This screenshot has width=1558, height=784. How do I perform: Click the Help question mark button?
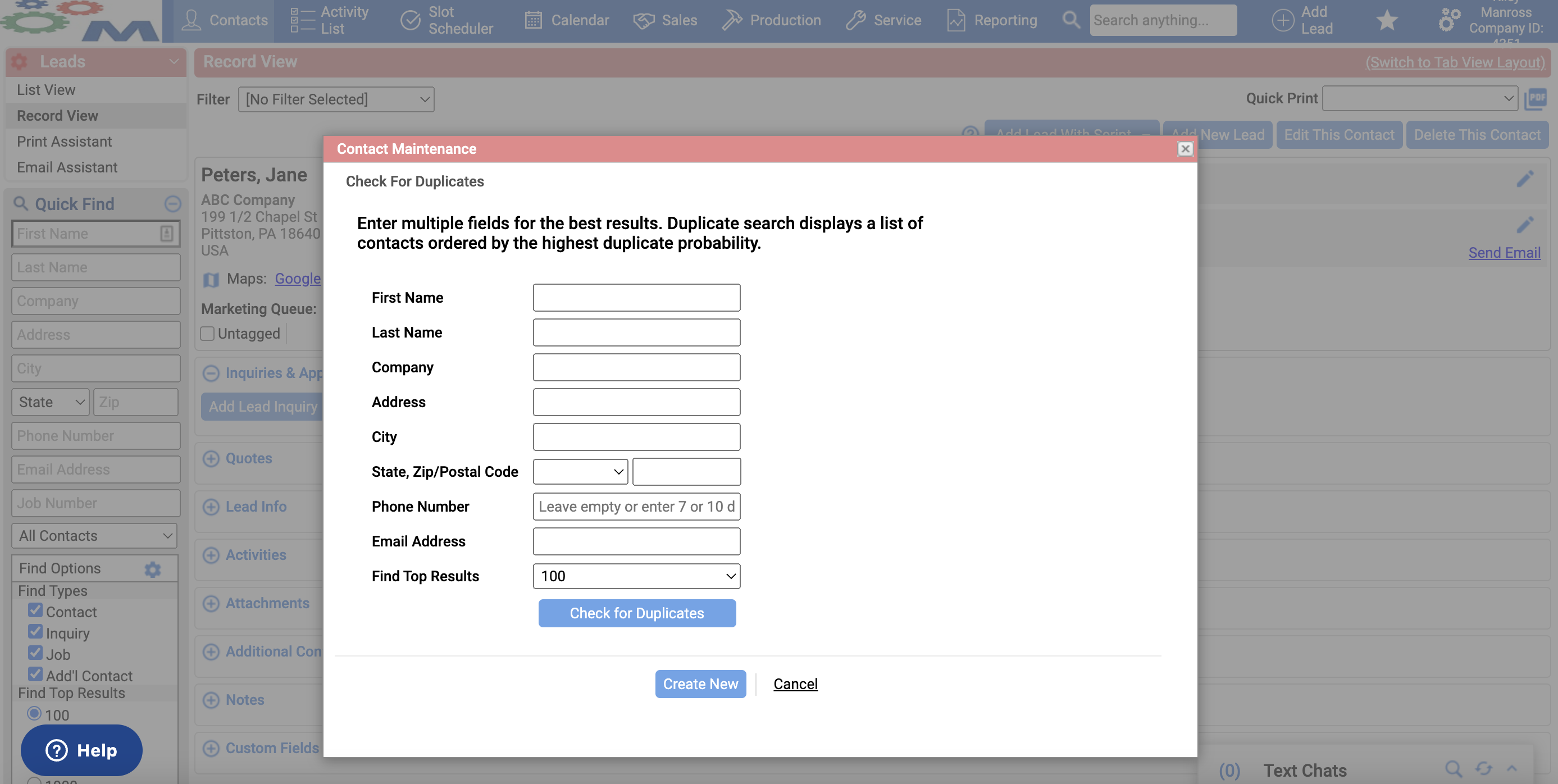[x=81, y=750]
